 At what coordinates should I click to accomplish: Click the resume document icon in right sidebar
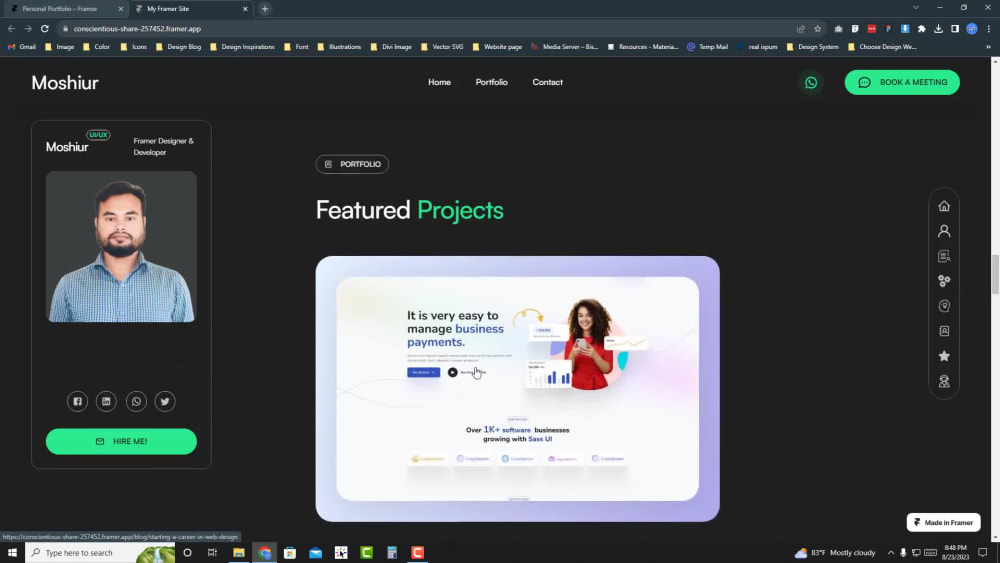[x=944, y=256]
